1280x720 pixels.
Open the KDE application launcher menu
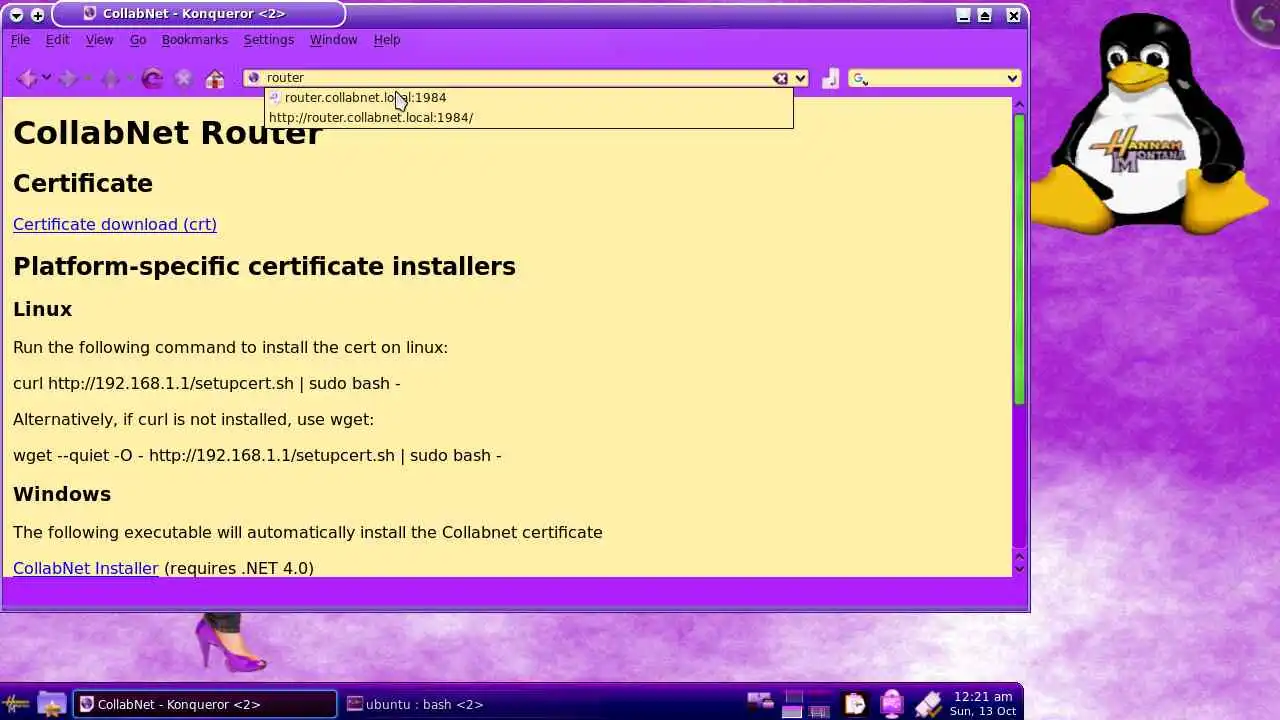coord(16,704)
